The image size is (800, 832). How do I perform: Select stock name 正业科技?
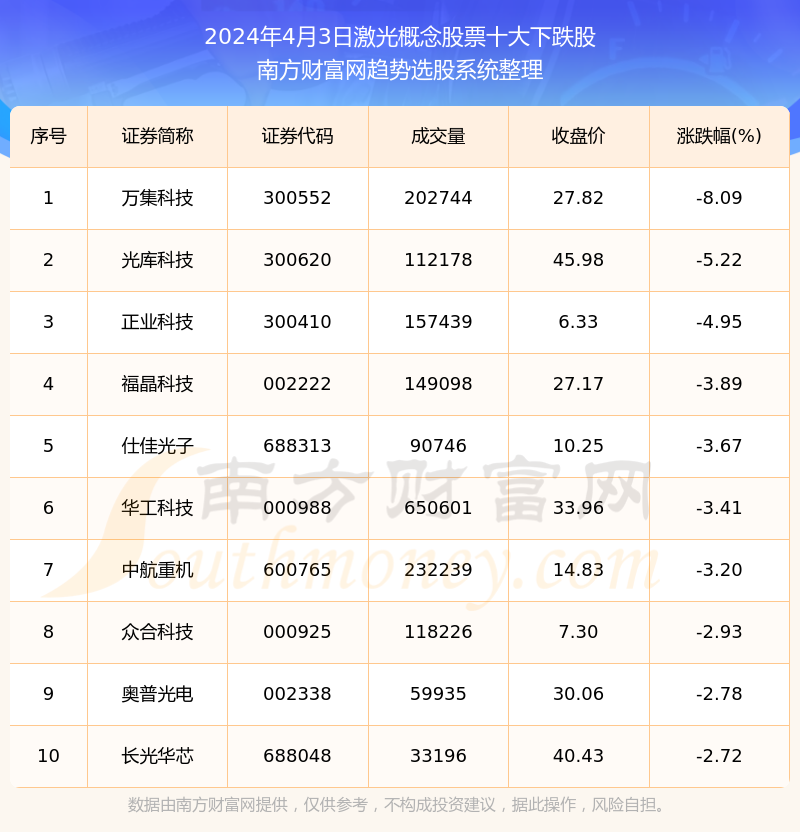pos(157,322)
